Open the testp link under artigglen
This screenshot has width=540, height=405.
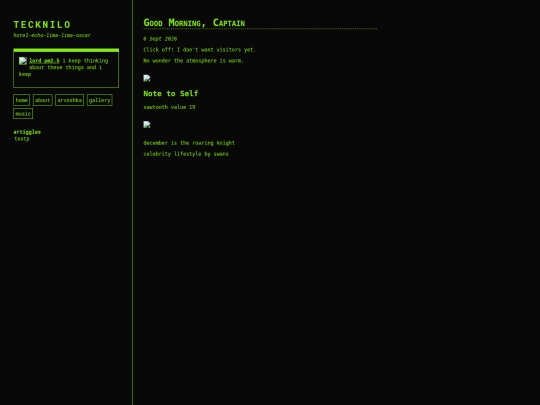(22, 139)
